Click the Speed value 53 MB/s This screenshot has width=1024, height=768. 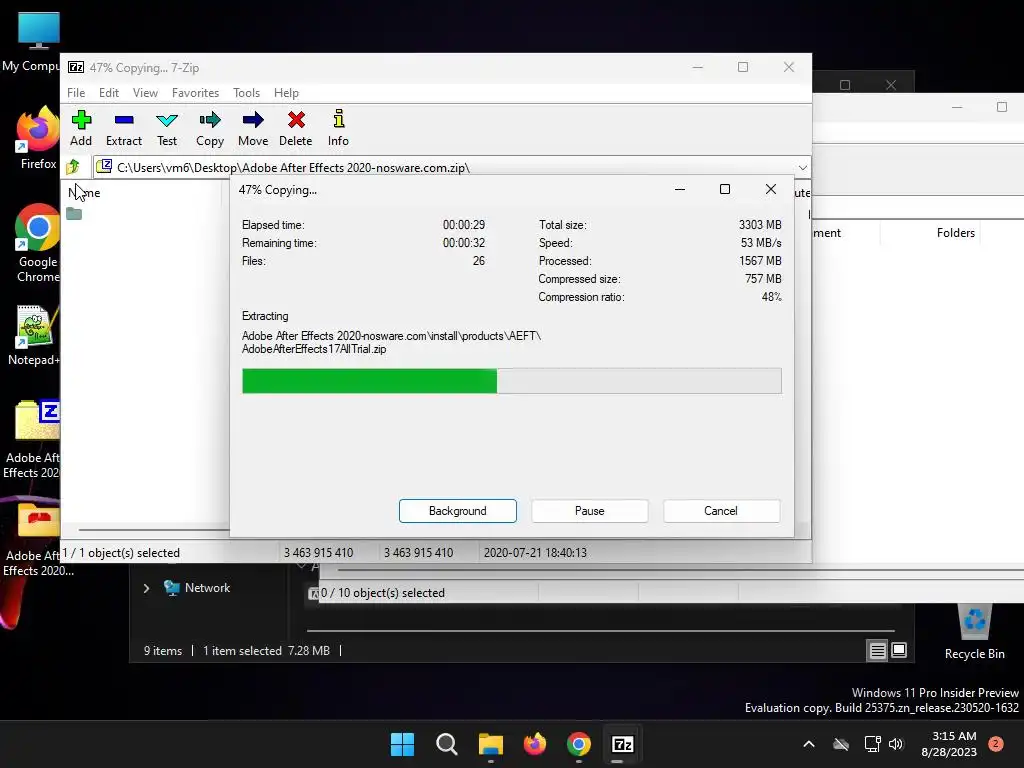click(x=761, y=243)
